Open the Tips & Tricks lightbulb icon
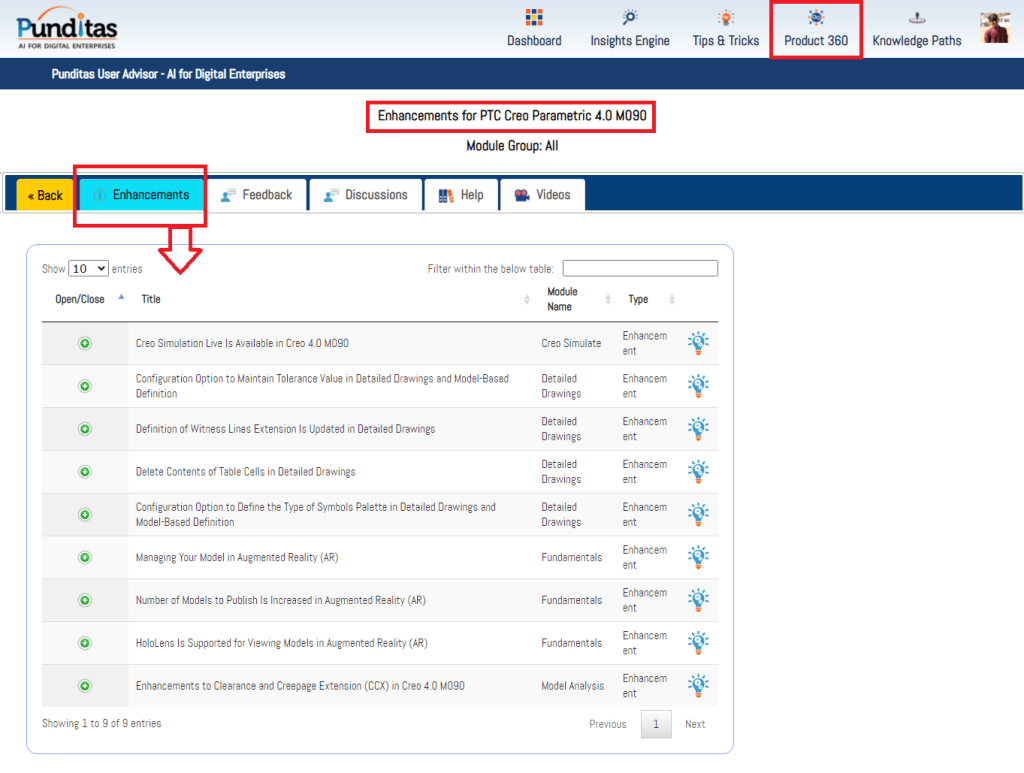 (726, 18)
